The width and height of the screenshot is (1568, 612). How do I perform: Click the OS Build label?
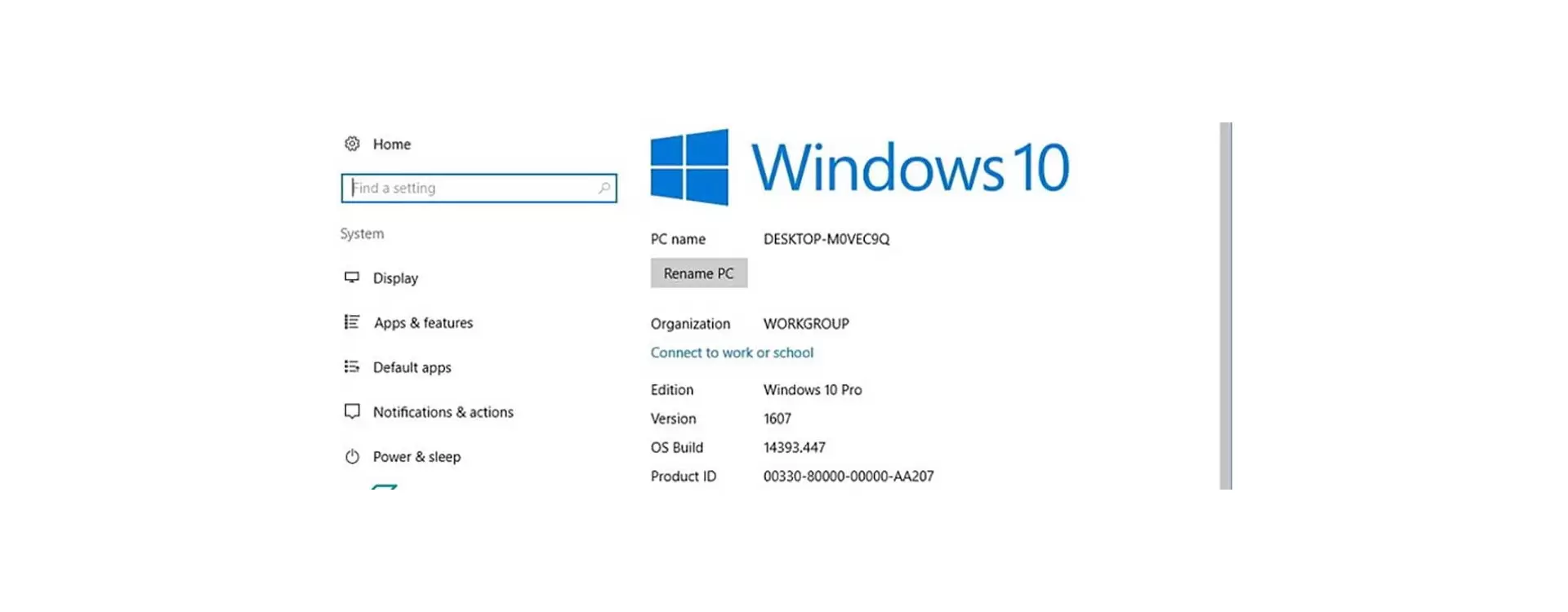point(677,447)
